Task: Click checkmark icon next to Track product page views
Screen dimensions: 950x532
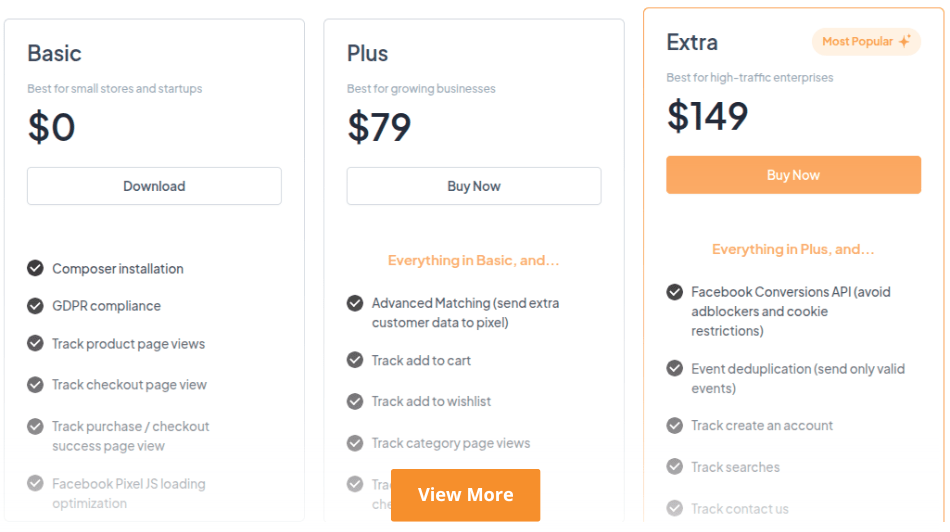Action: coord(35,343)
